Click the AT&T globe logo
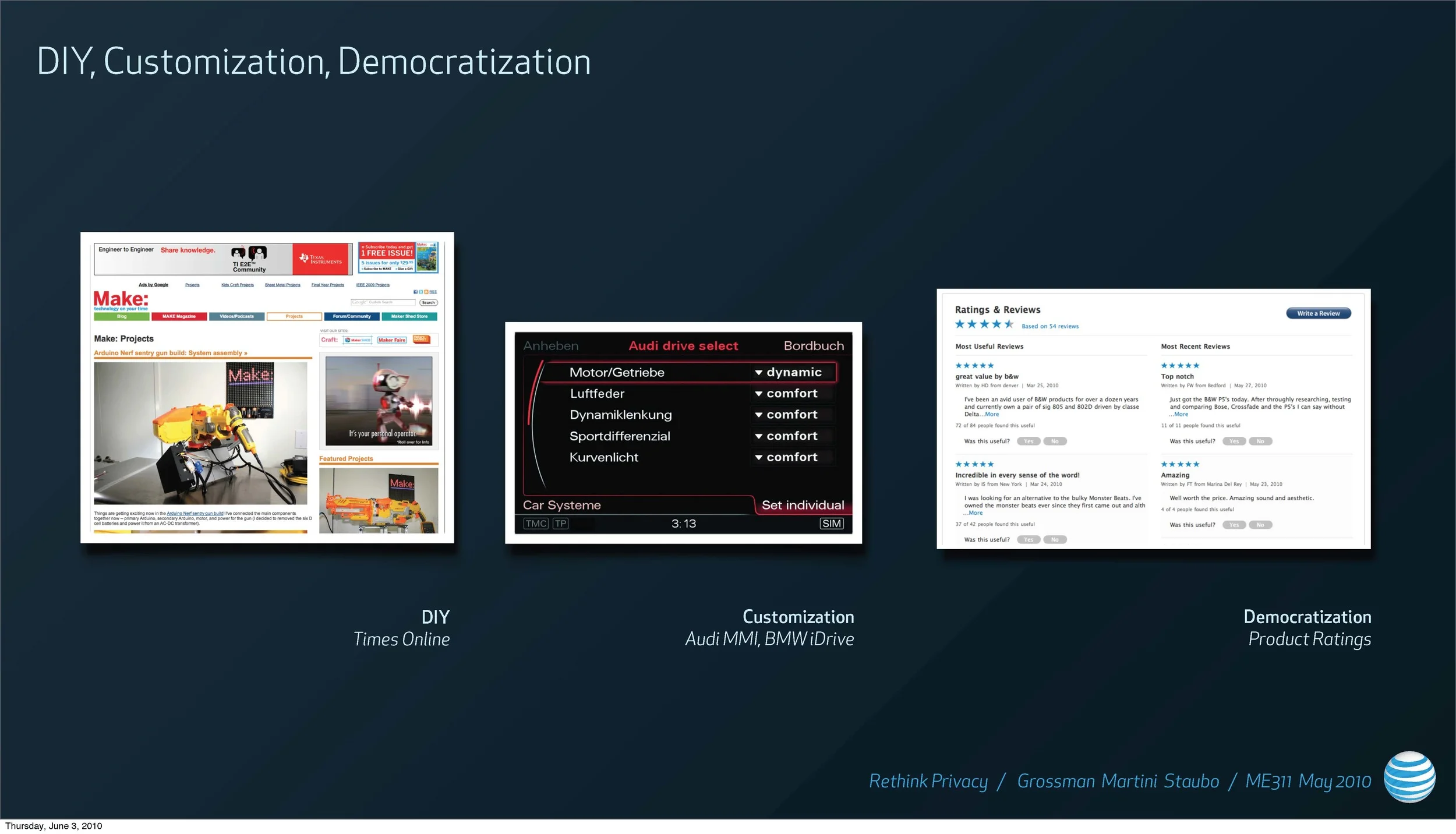Viewport: 1456px width, 834px height. [1409, 777]
